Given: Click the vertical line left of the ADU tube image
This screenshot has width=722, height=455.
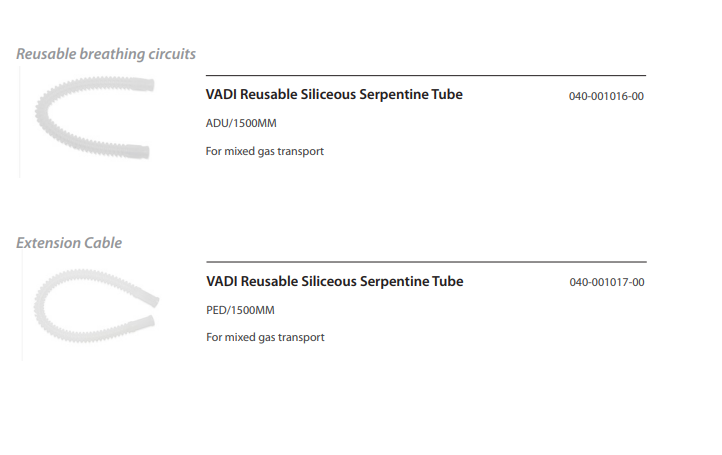Looking at the screenshot, I should (20, 122).
